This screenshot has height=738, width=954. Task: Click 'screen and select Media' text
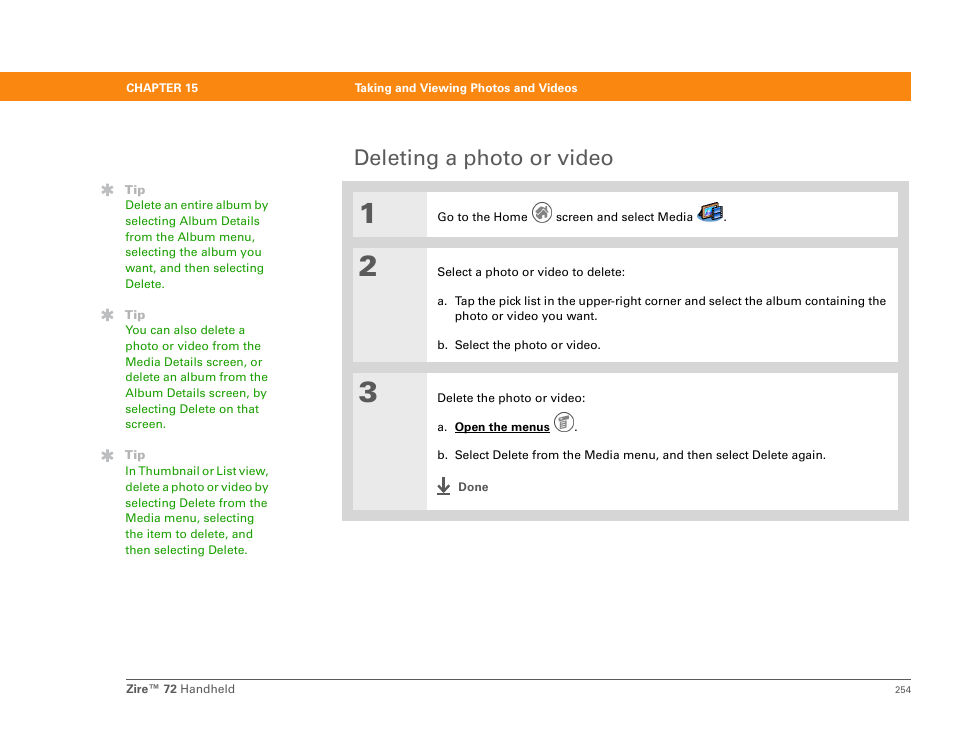coord(624,217)
